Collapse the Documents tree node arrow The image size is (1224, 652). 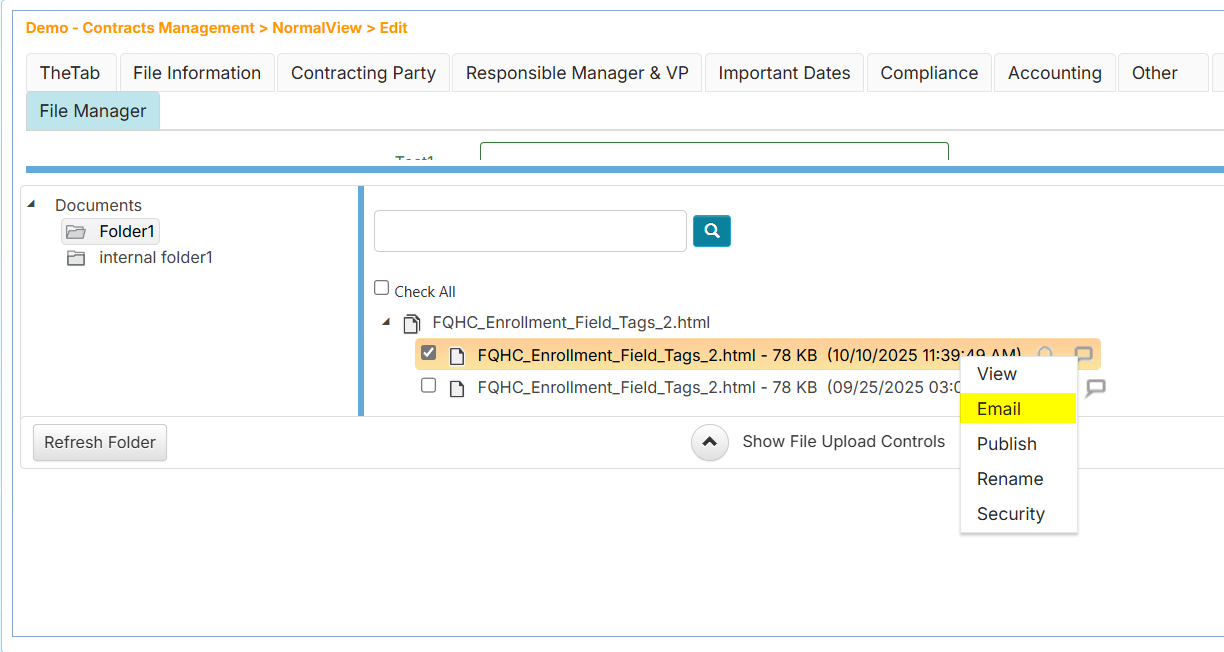tap(31, 204)
